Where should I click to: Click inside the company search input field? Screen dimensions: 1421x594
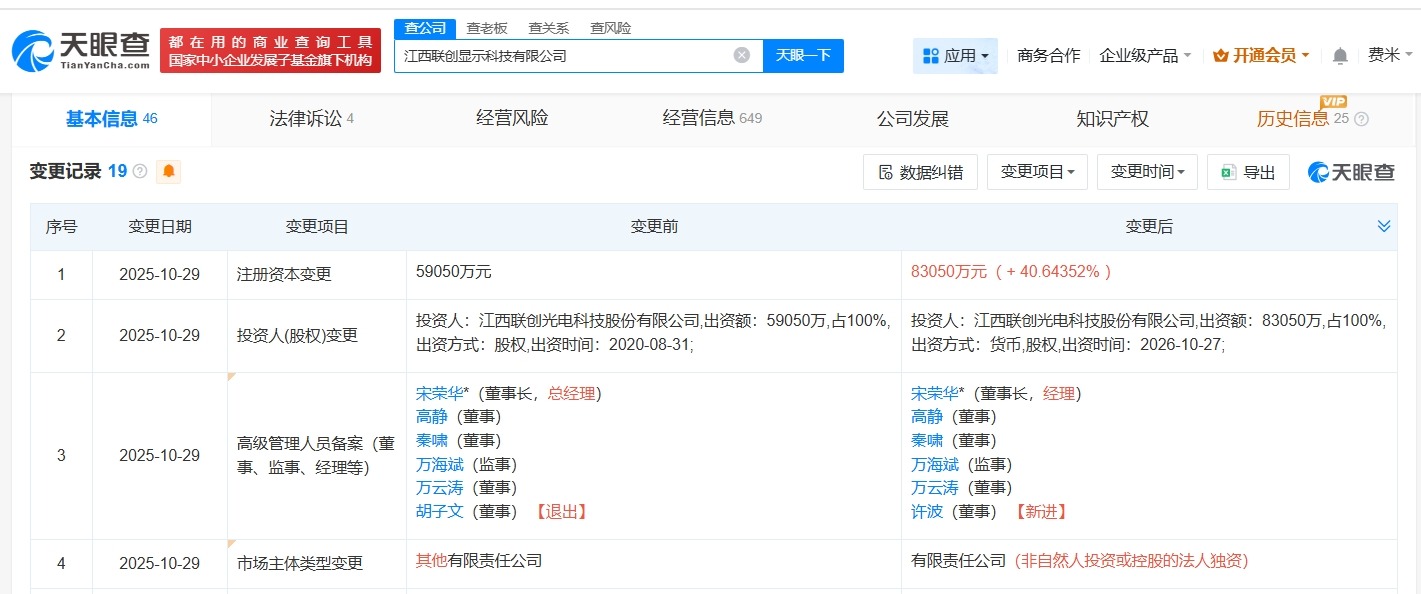(560, 55)
